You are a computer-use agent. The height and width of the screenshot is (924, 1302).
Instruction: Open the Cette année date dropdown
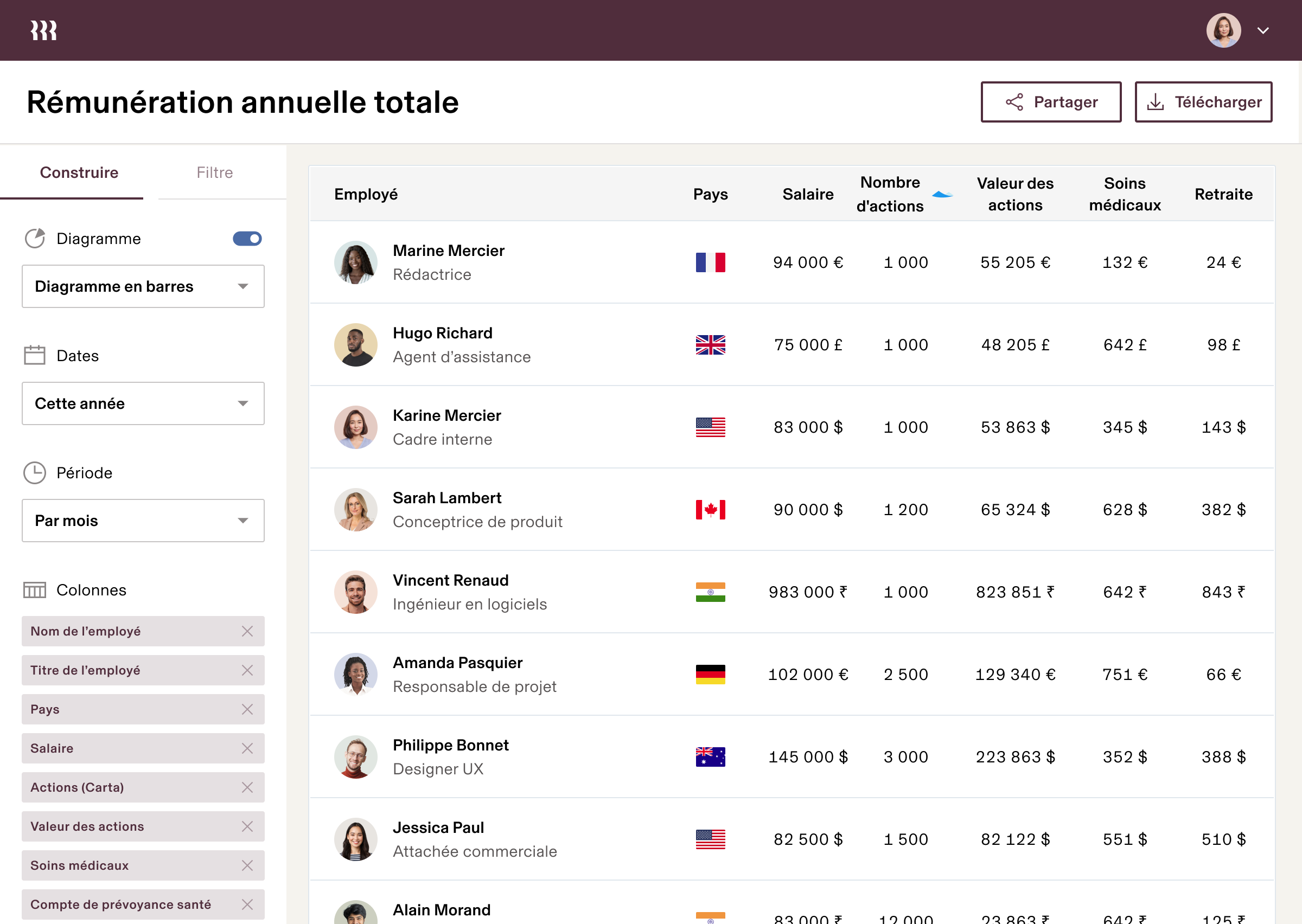point(143,403)
